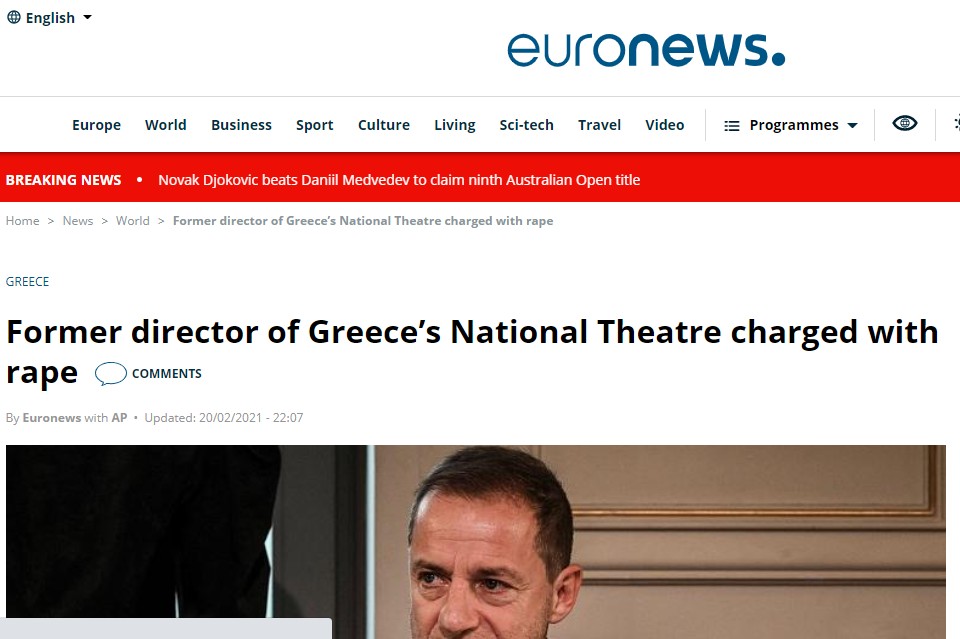Click the comments speech bubble icon
The image size is (960, 639).
[x=110, y=374]
